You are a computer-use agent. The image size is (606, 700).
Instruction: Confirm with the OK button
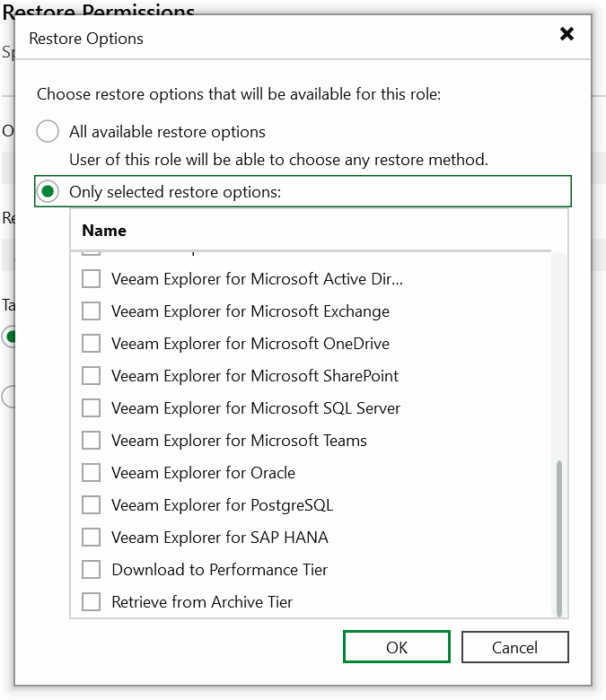[397, 647]
